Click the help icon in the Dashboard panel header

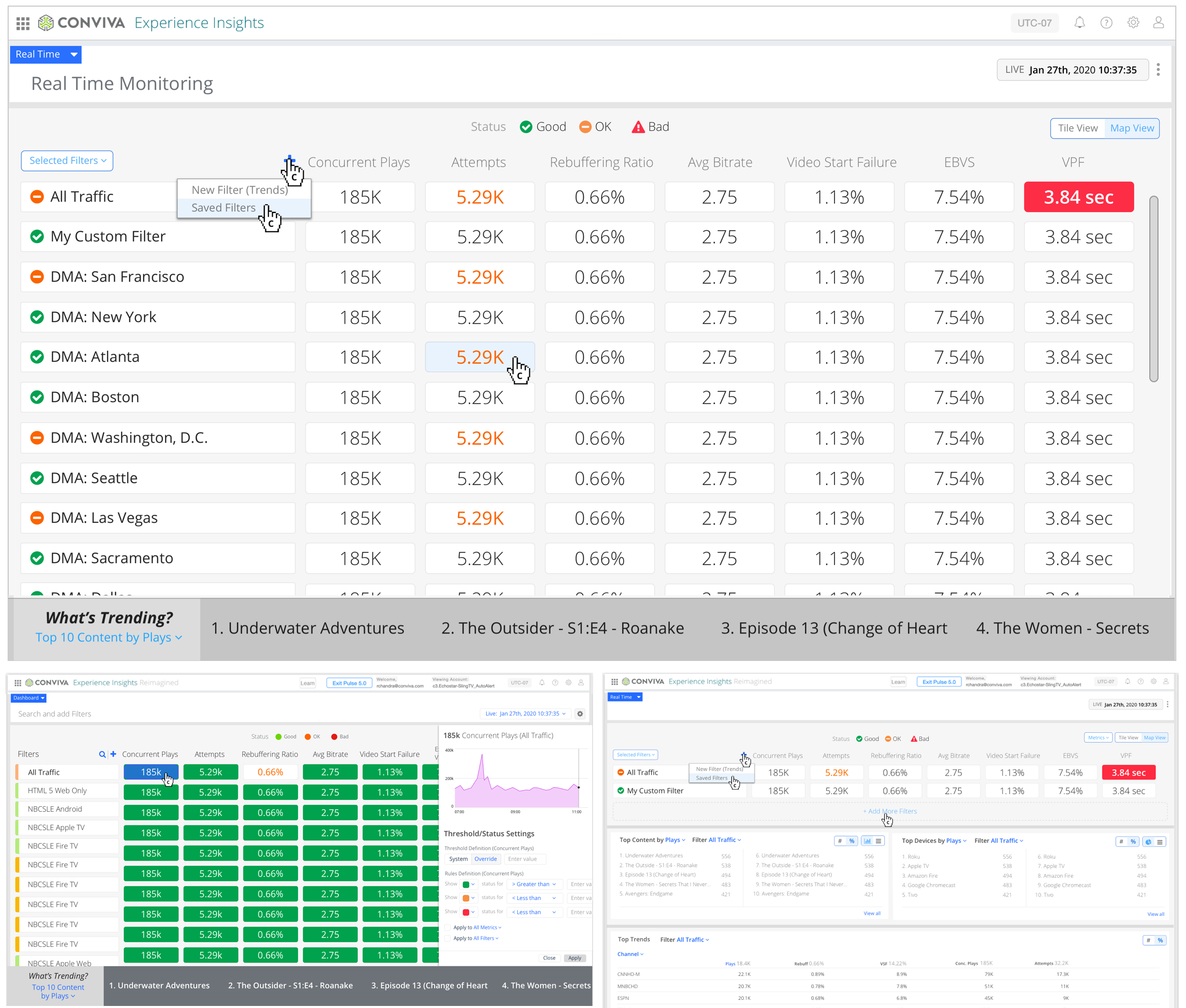[x=555, y=683]
